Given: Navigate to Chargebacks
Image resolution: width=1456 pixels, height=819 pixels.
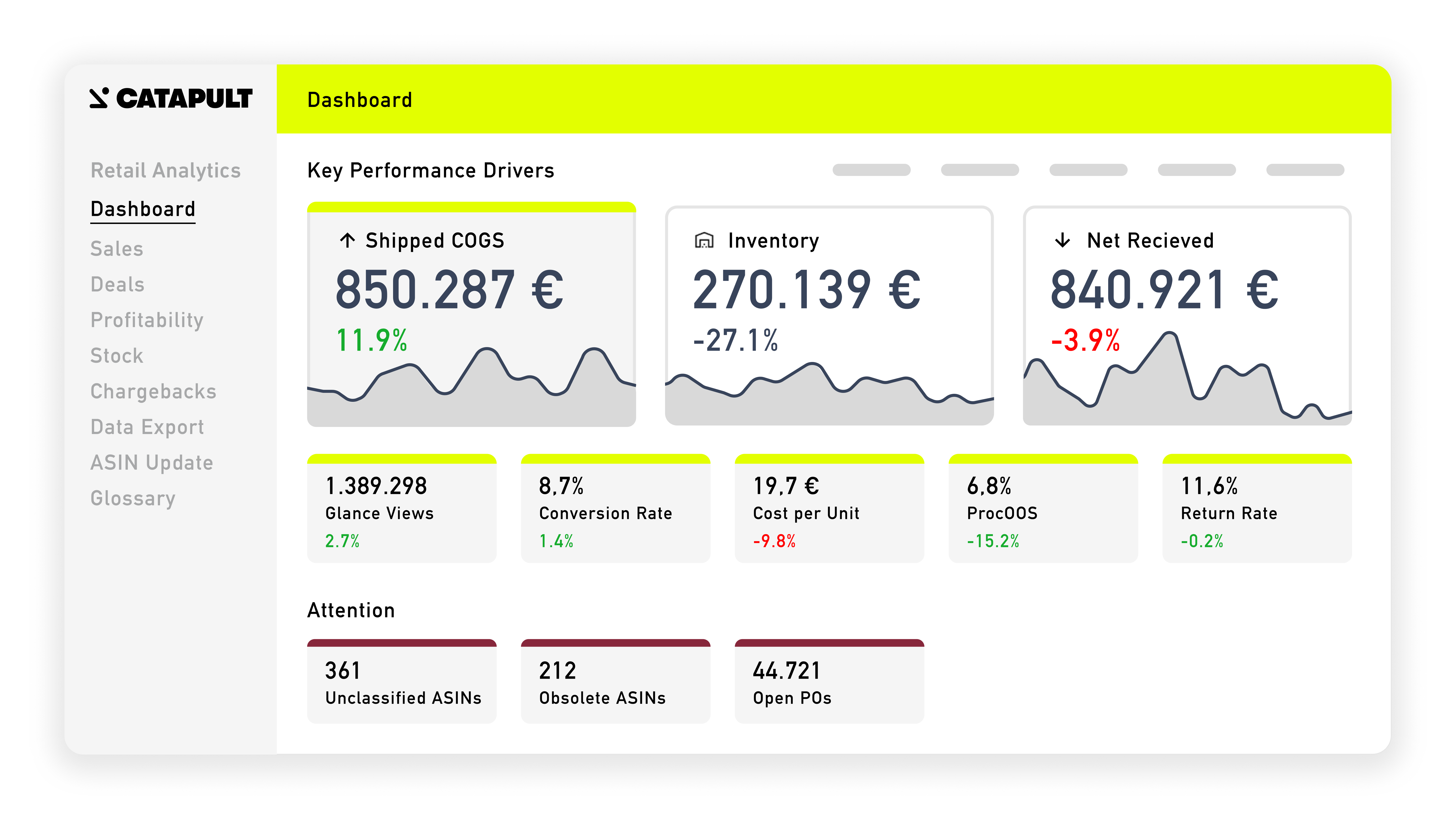Looking at the screenshot, I should pyautogui.click(x=153, y=391).
